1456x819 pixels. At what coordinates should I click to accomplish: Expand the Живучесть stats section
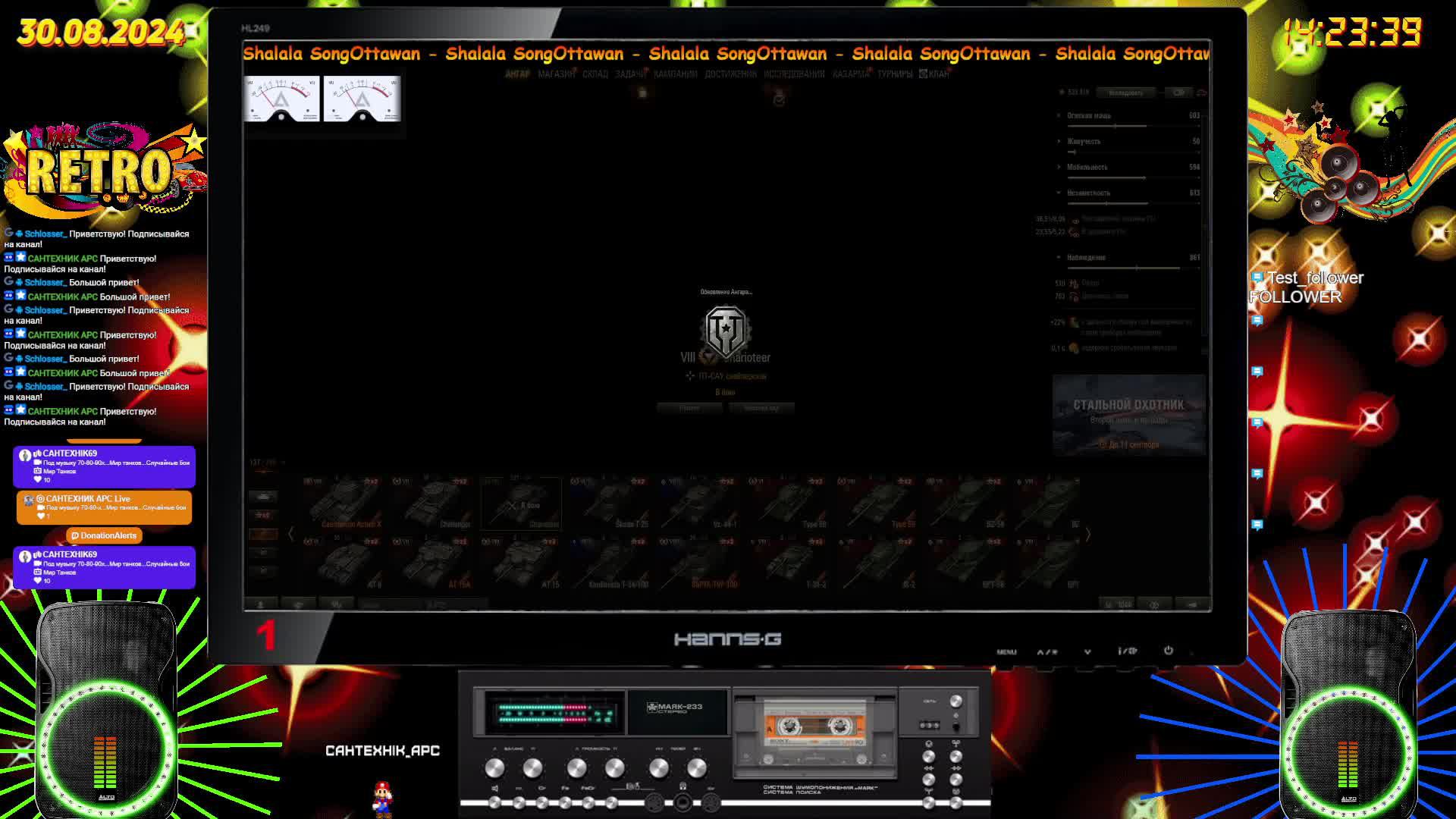[x=1083, y=142]
